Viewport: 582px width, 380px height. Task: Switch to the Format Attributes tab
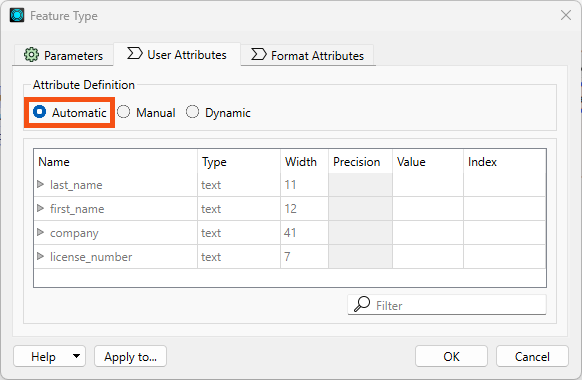click(308, 55)
